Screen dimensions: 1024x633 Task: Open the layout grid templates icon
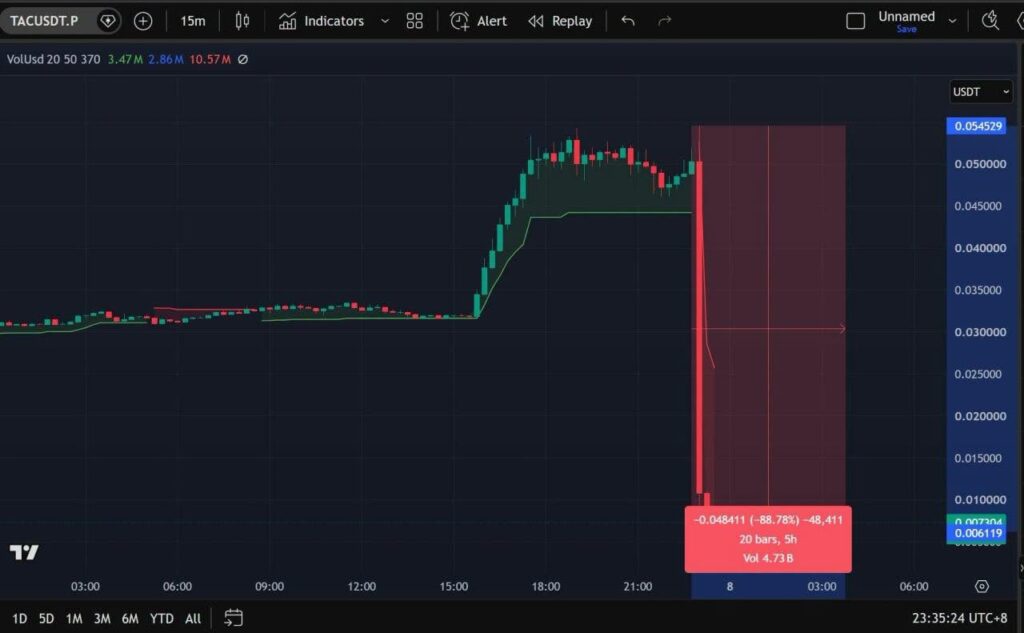414,21
